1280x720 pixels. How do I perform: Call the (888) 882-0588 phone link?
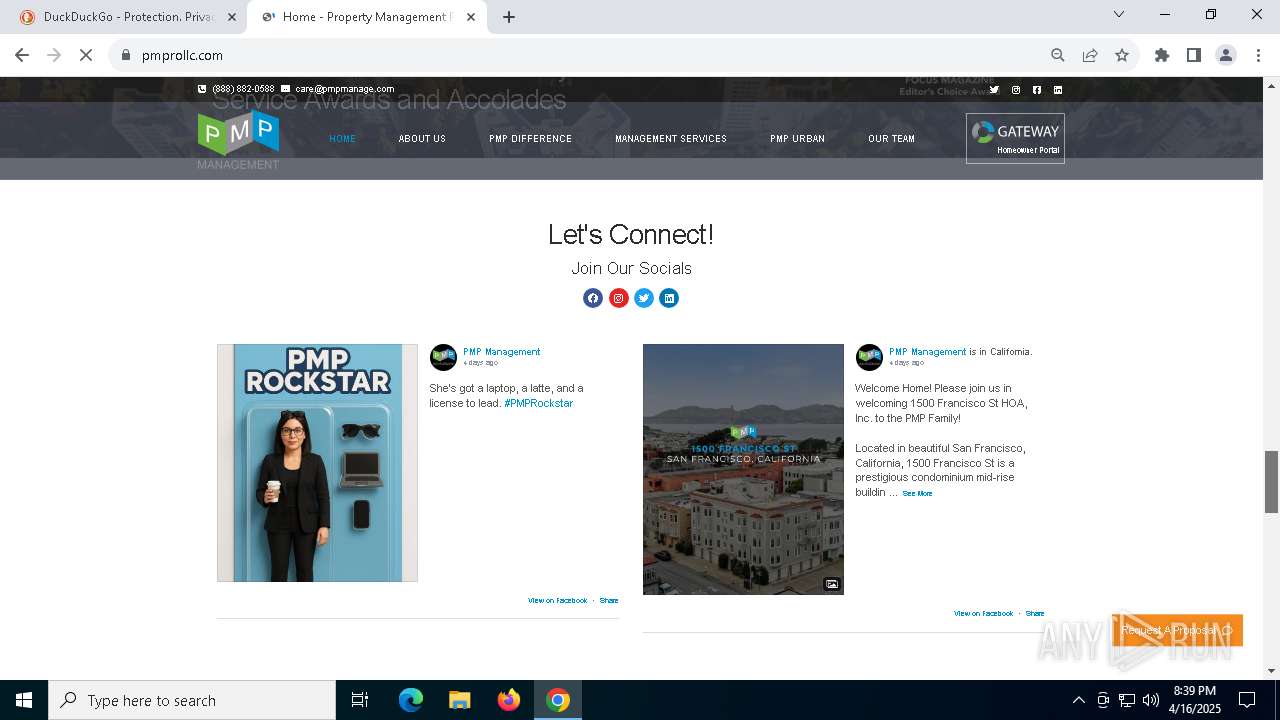pyautogui.click(x=243, y=89)
